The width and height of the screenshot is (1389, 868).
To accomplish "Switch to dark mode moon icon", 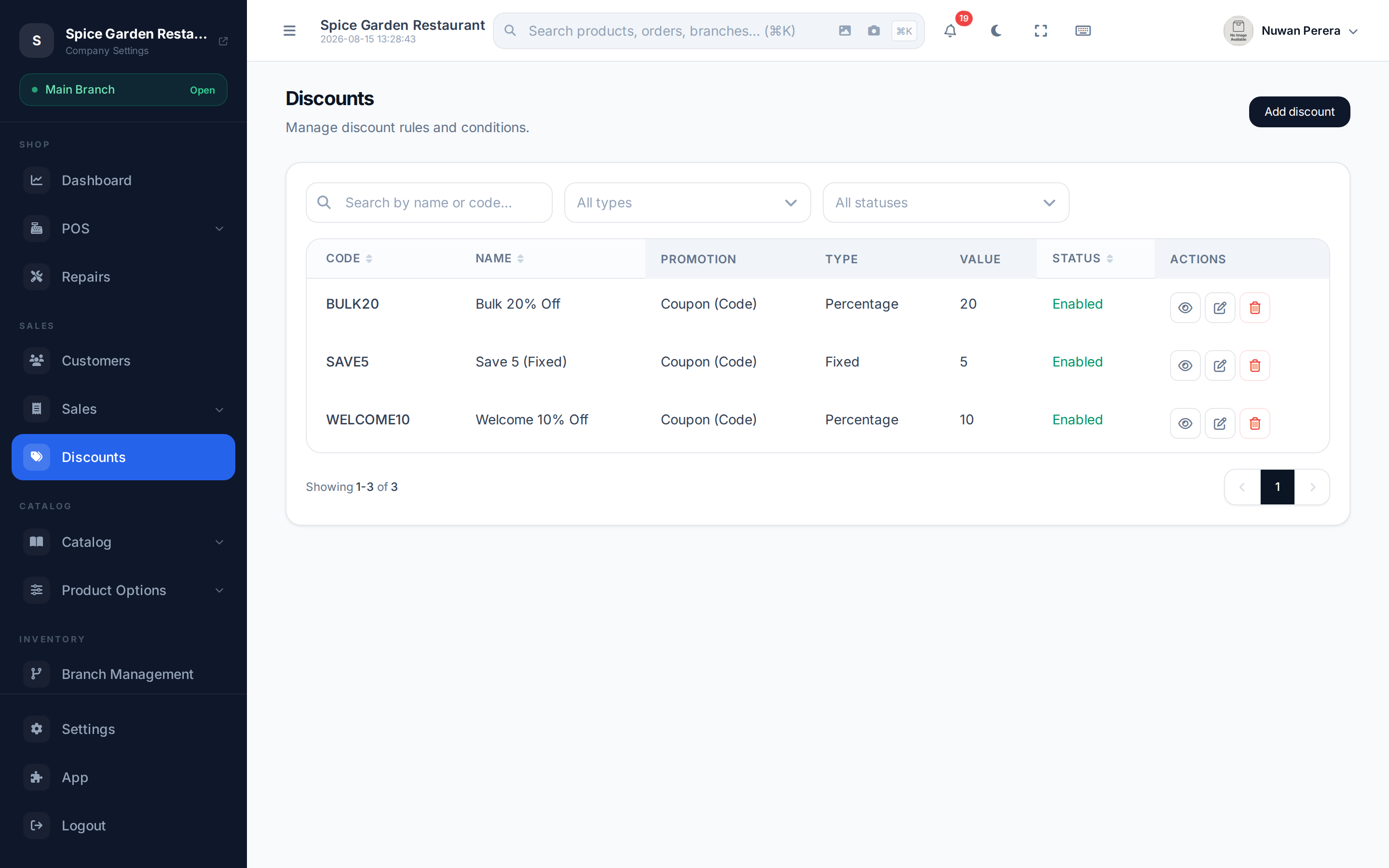I will coord(996,30).
